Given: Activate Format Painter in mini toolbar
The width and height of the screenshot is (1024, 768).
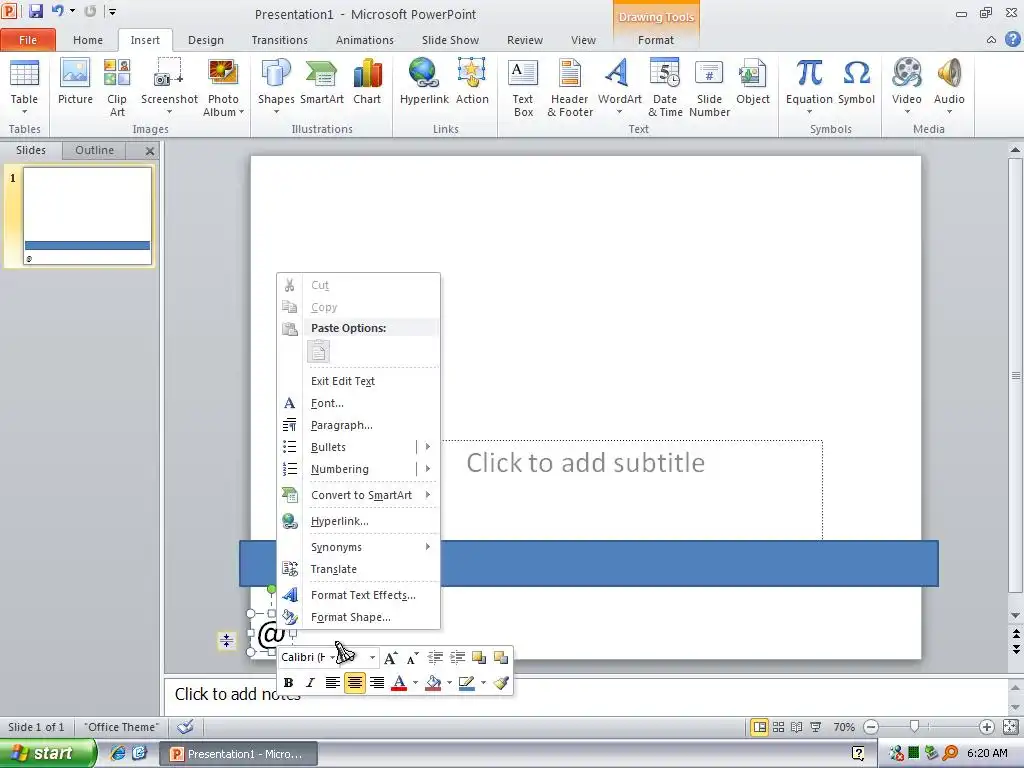Looking at the screenshot, I should coord(501,683).
